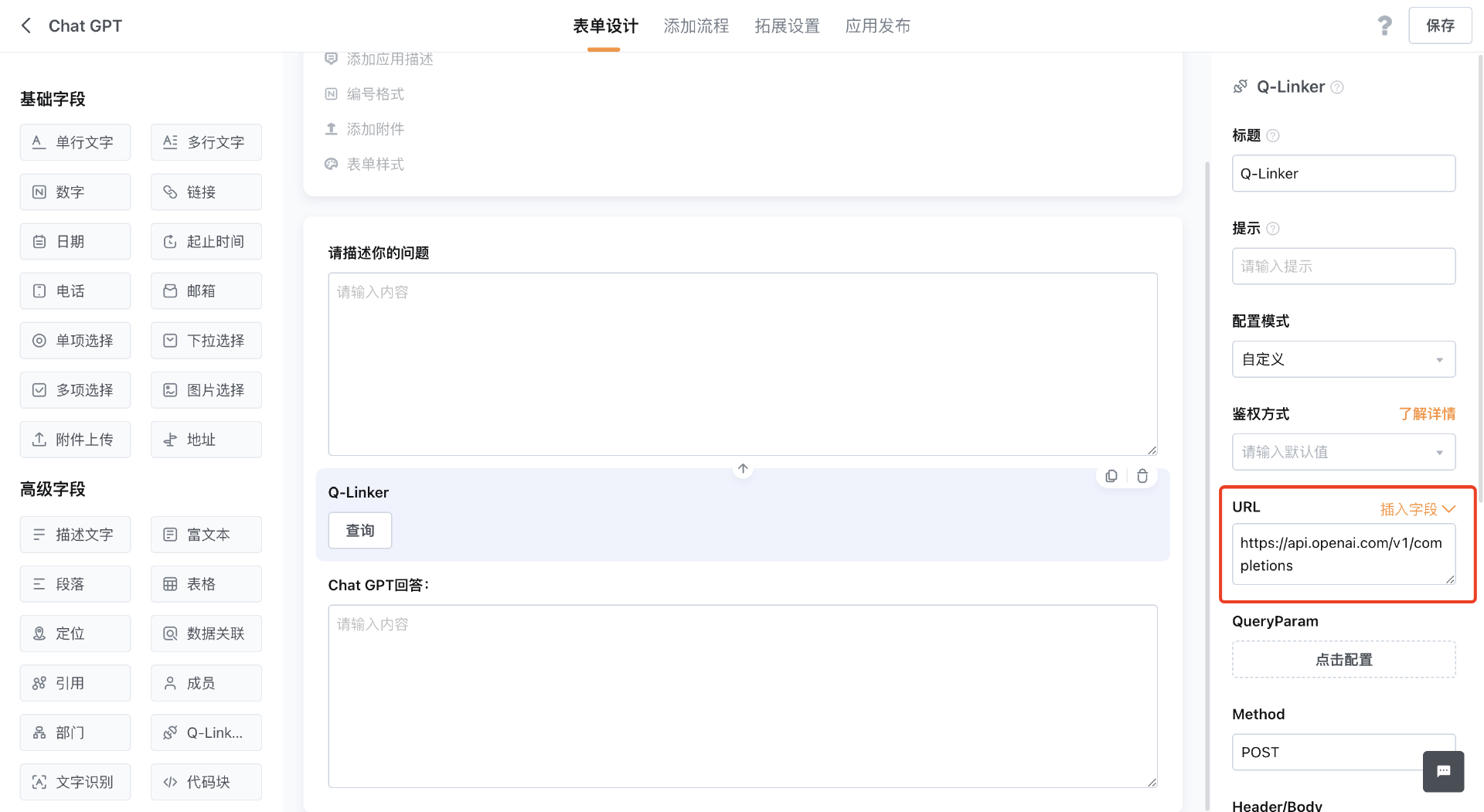This screenshot has height=812, width=1484.
Task: Copy the Q-Linker field with duplicate icon
Action: (1111, 476)
